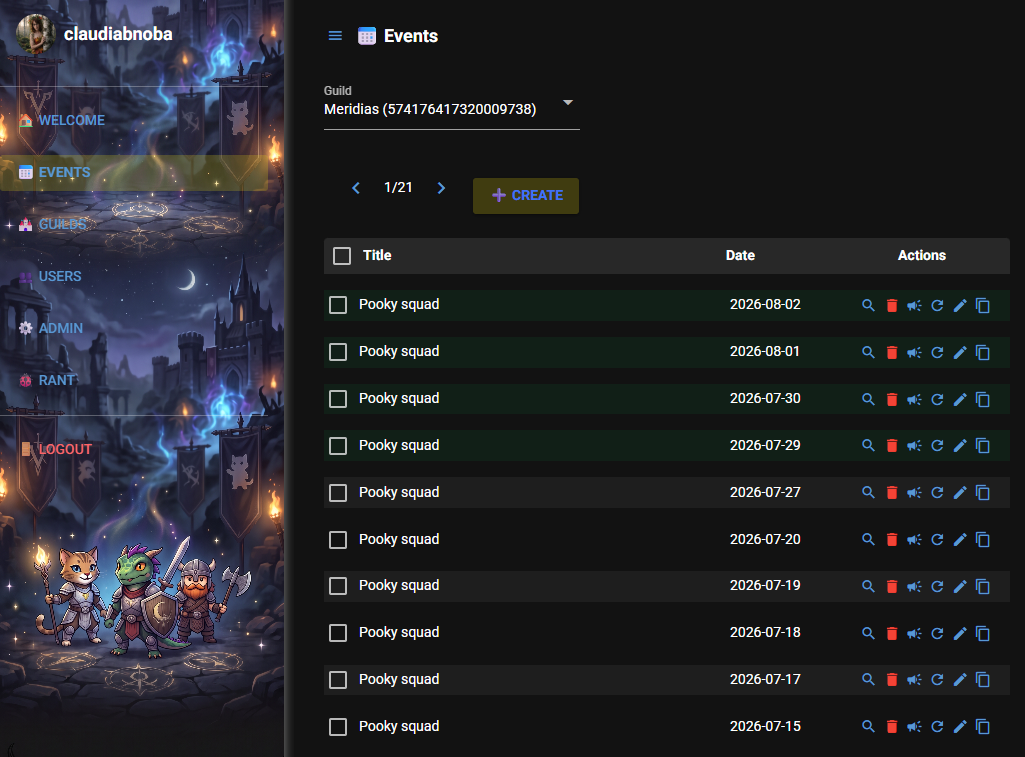Select the 2026-07-30 row checkbox
The width and height of the screenshot is (1025, 757).
338,399
